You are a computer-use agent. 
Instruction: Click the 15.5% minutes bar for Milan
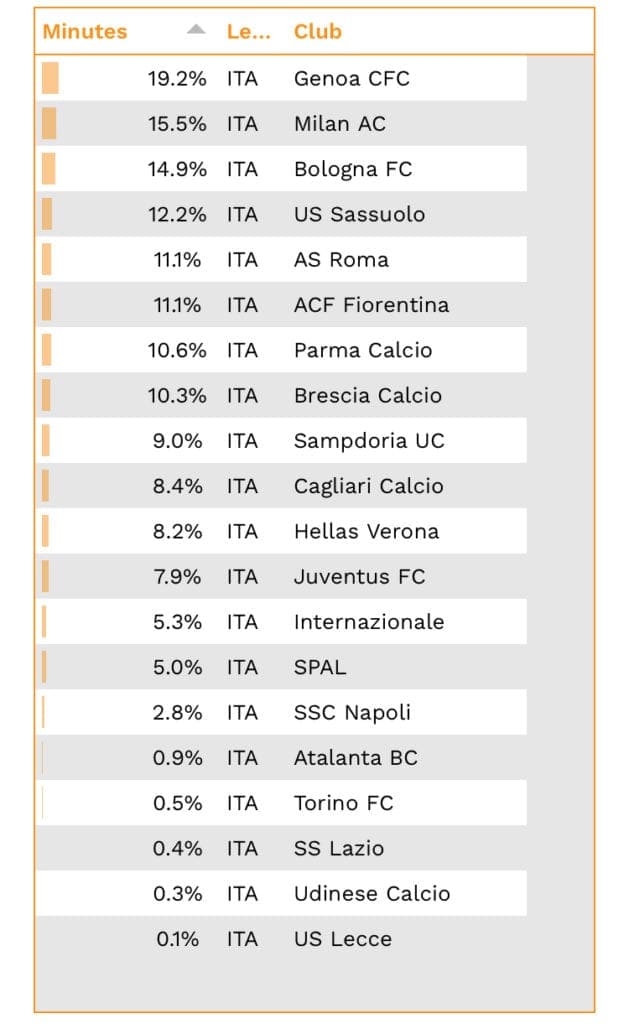point(49,124)
